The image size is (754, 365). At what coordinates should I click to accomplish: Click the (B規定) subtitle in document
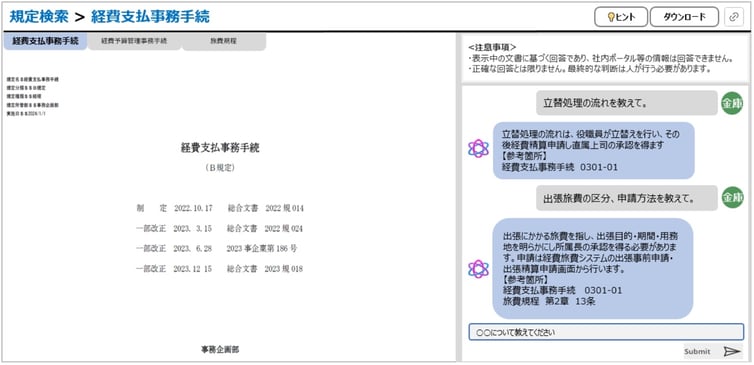[220, 168]
